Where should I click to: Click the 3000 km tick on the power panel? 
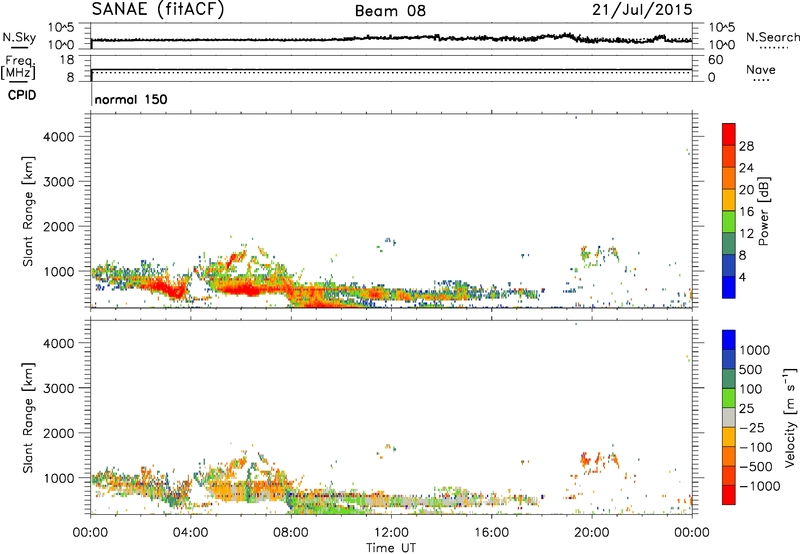coord(59,182)
